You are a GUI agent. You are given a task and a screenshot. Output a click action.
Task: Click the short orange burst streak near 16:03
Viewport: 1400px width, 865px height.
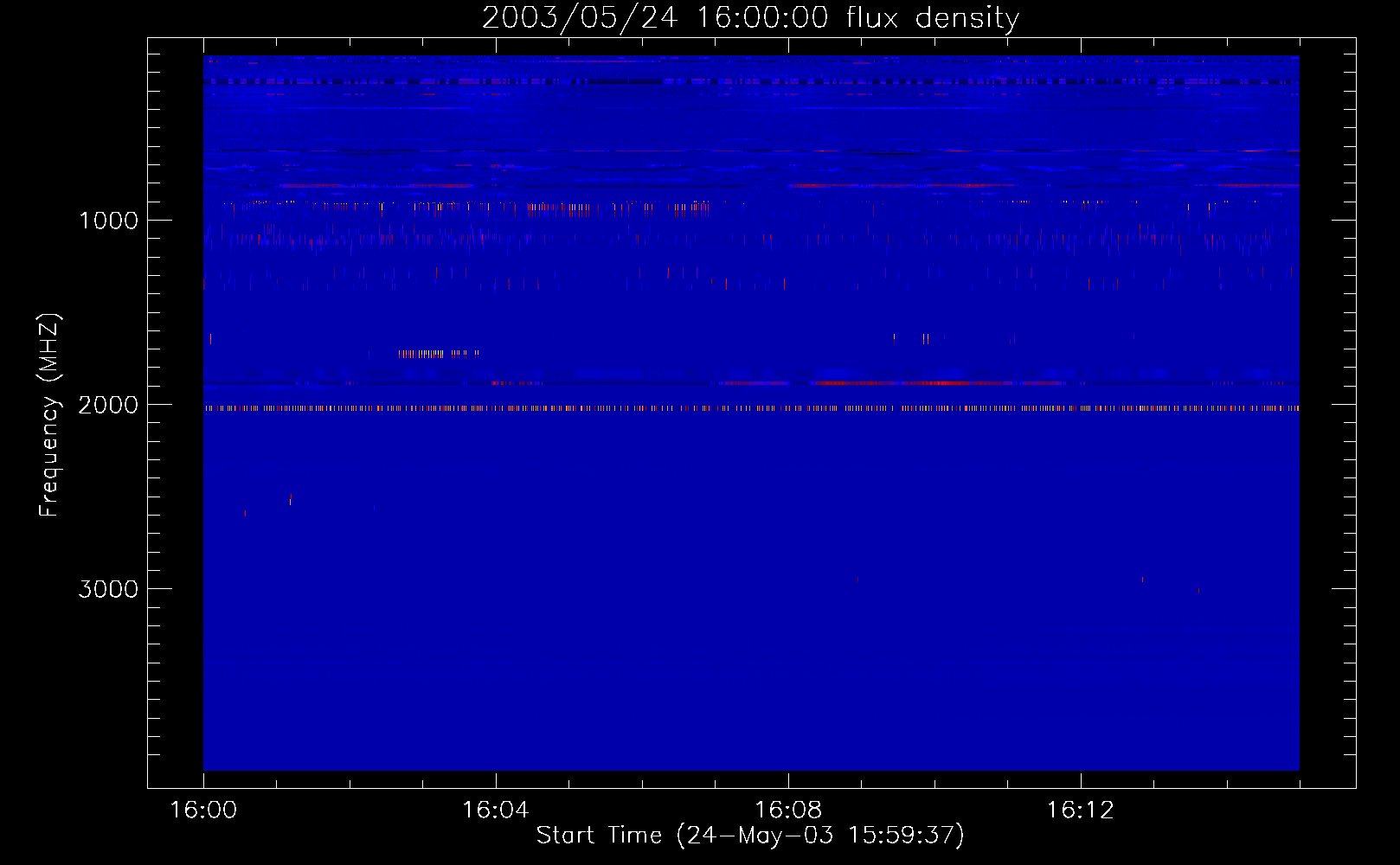tap(439, 353)
